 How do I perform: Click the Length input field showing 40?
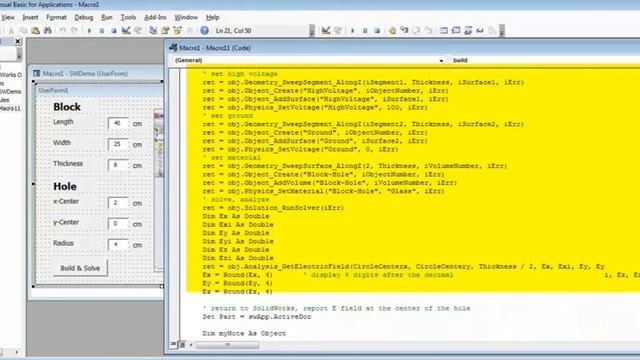(x=118, y=123)
